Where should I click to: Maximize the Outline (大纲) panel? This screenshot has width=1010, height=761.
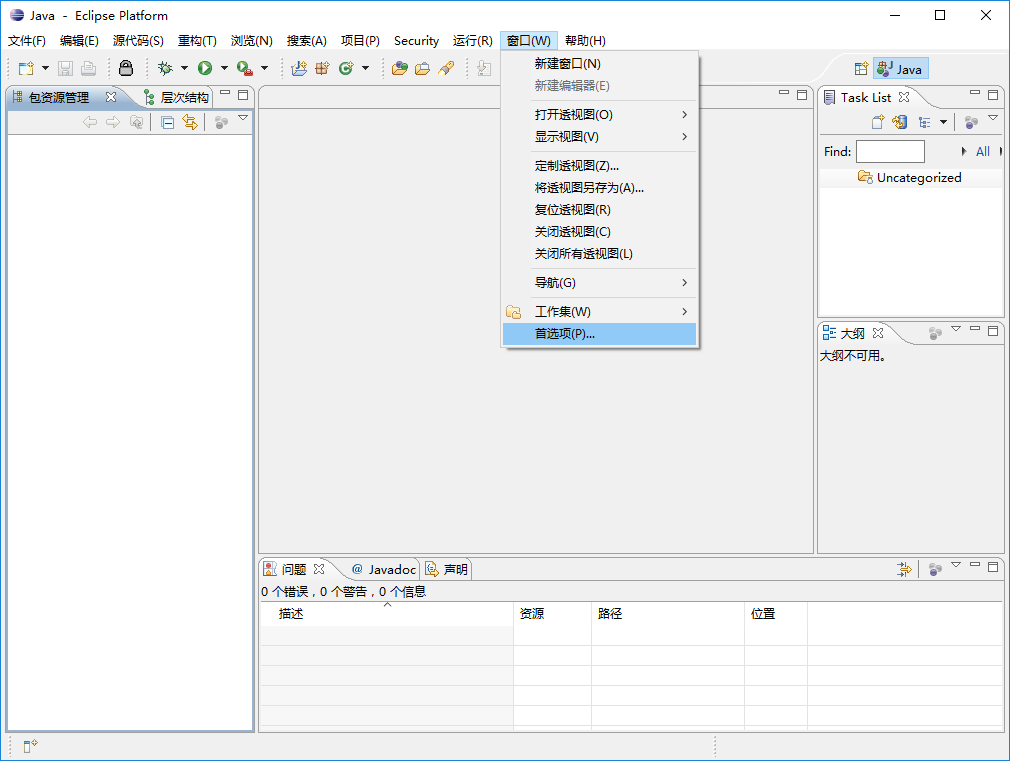[993, 331]
